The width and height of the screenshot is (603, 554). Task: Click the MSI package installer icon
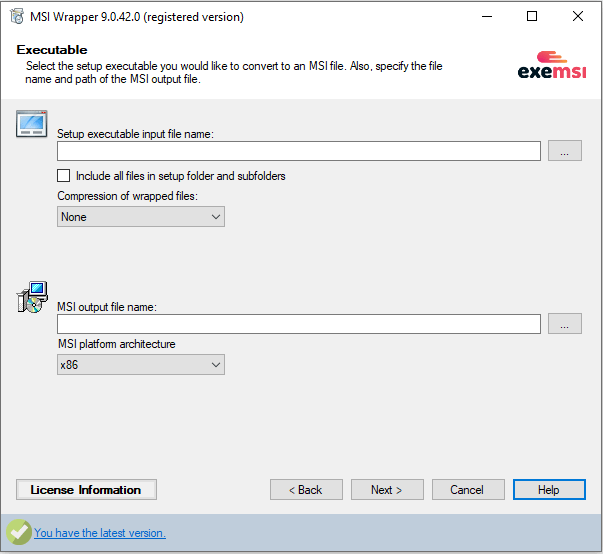pos(31,298)
